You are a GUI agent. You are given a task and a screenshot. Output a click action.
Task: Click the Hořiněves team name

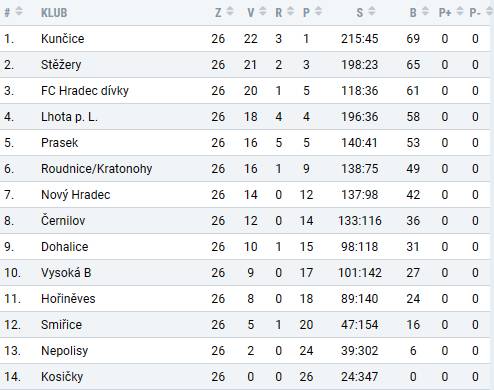coord(68,299)
